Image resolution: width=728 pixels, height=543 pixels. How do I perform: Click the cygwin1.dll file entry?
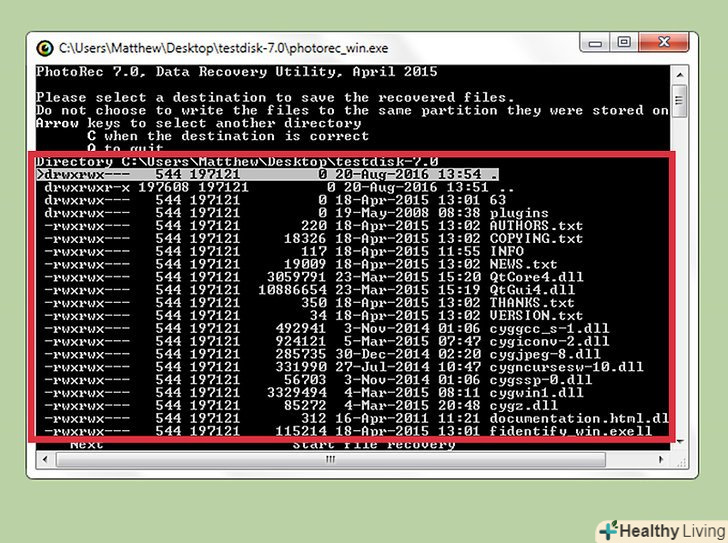tap(314, 393)
